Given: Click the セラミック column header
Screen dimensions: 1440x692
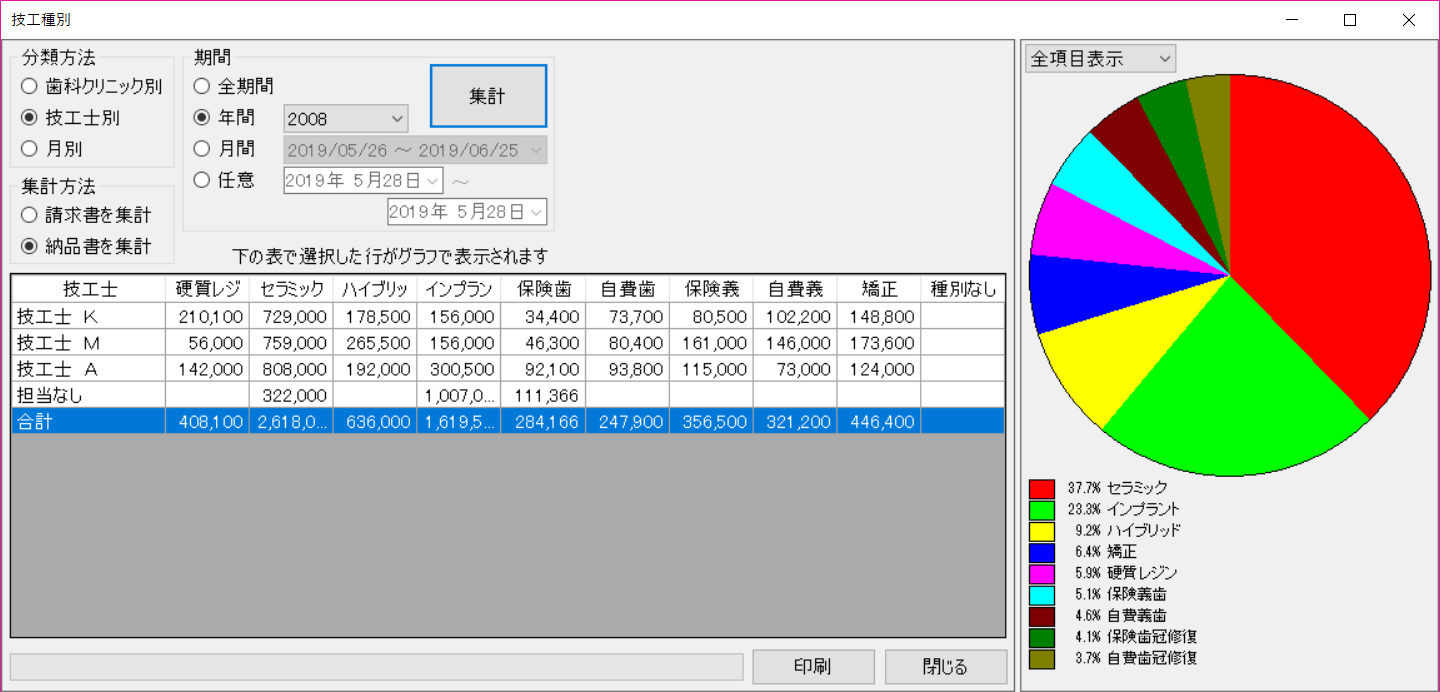Looking at the screenshot, I should (x=291, y=290).
